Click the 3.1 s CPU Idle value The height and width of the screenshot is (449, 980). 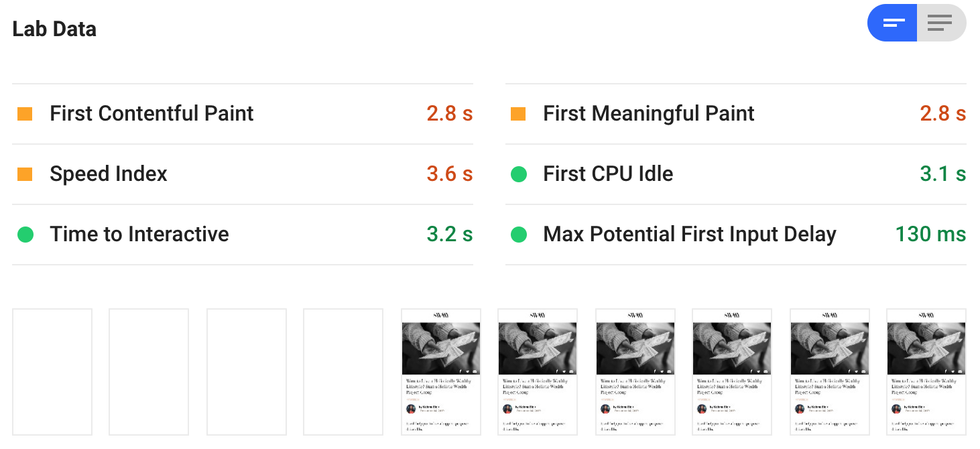(x=942, y=174)
